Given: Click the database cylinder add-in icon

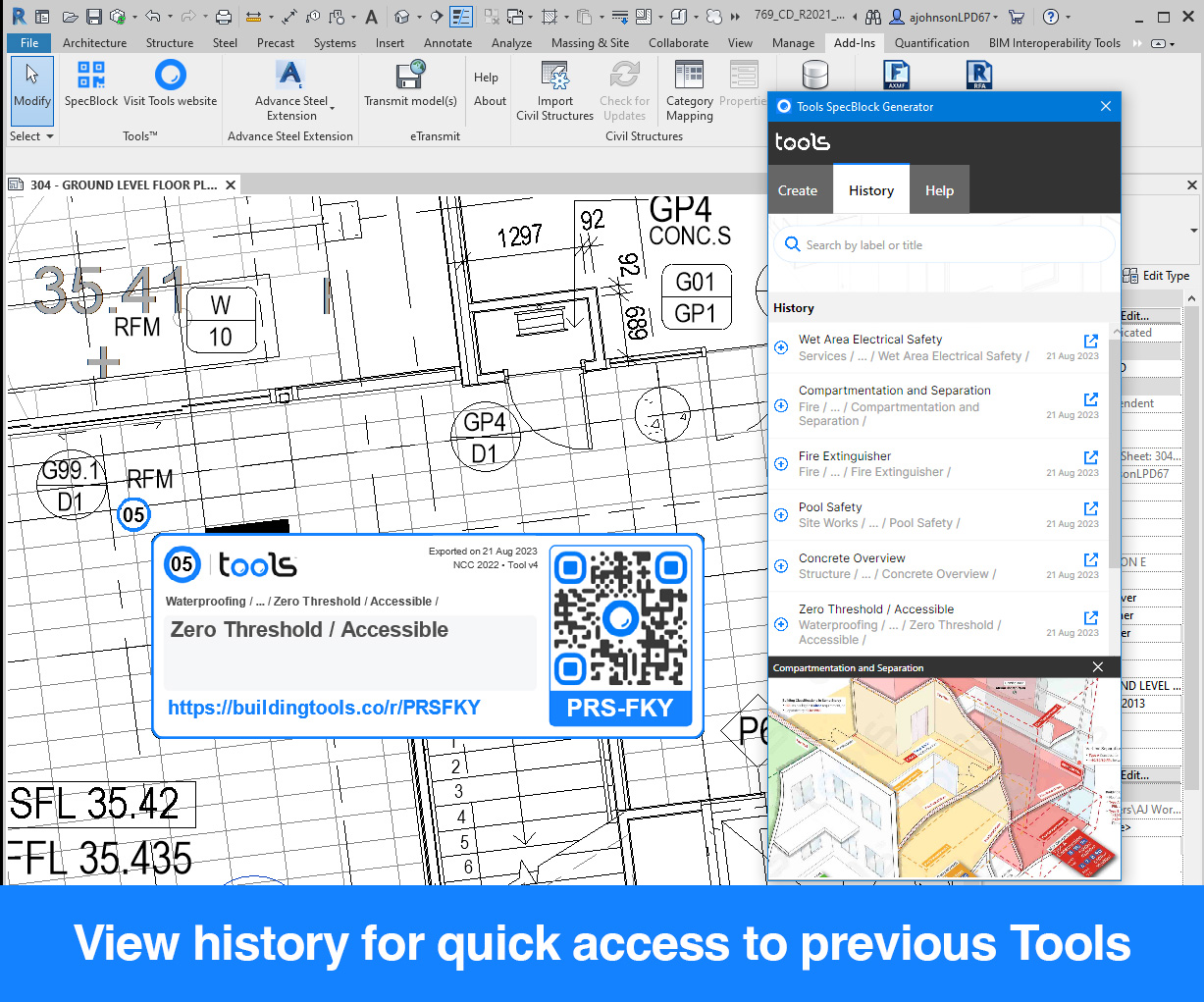Looking at the screenshot, I should (814, 75).
